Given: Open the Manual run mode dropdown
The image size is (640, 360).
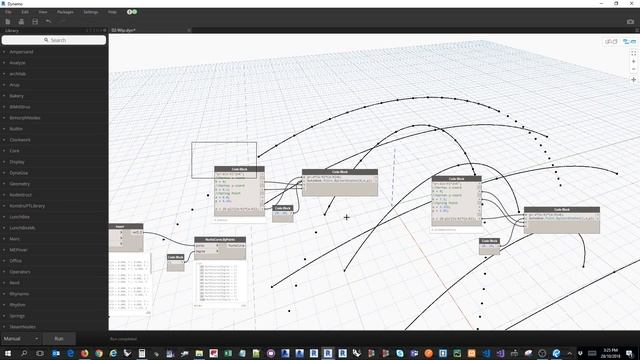Looking at the screenshot, I should [x=20, y=338].
